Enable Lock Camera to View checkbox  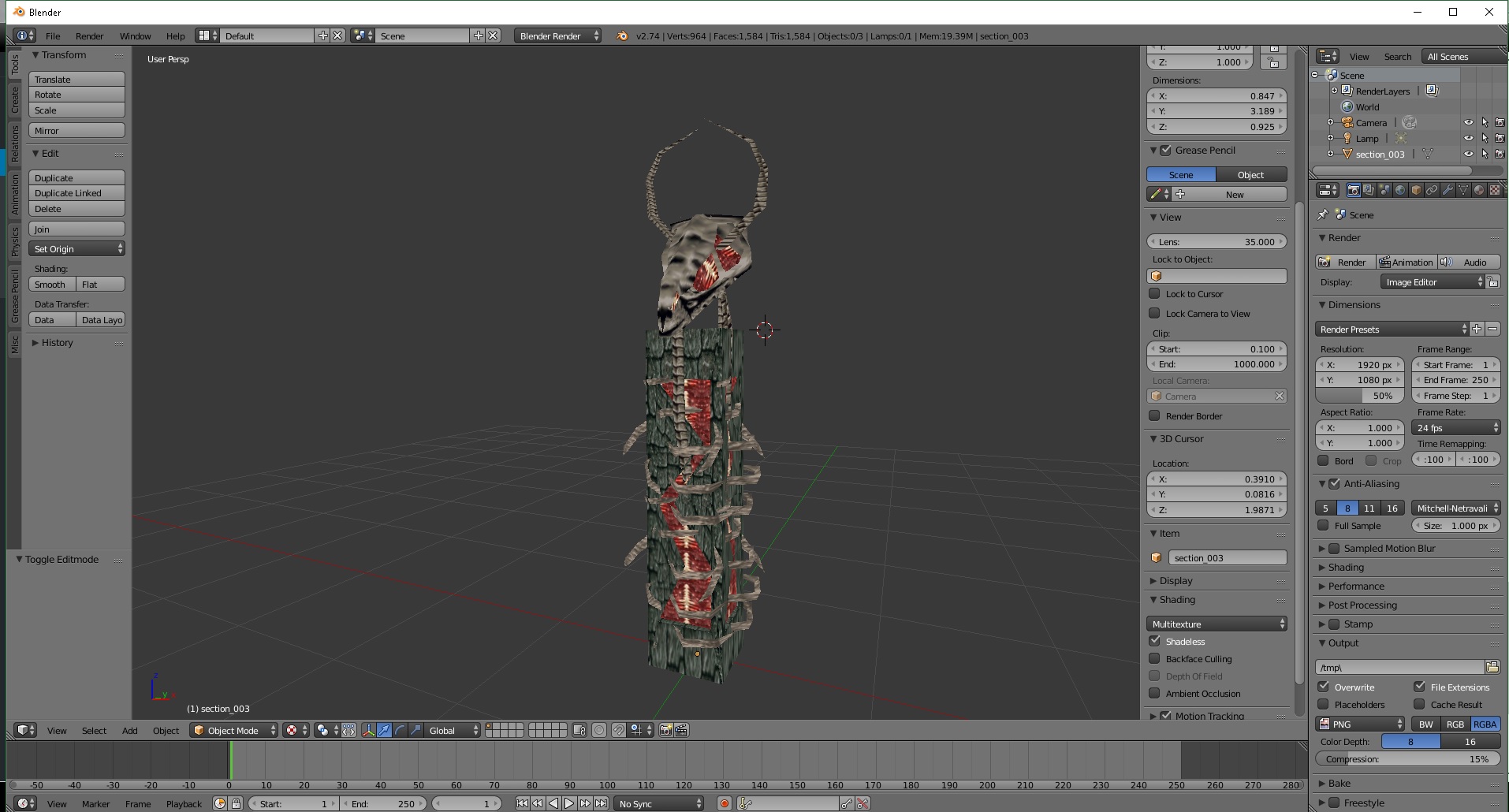click(x=1155, y=313)
